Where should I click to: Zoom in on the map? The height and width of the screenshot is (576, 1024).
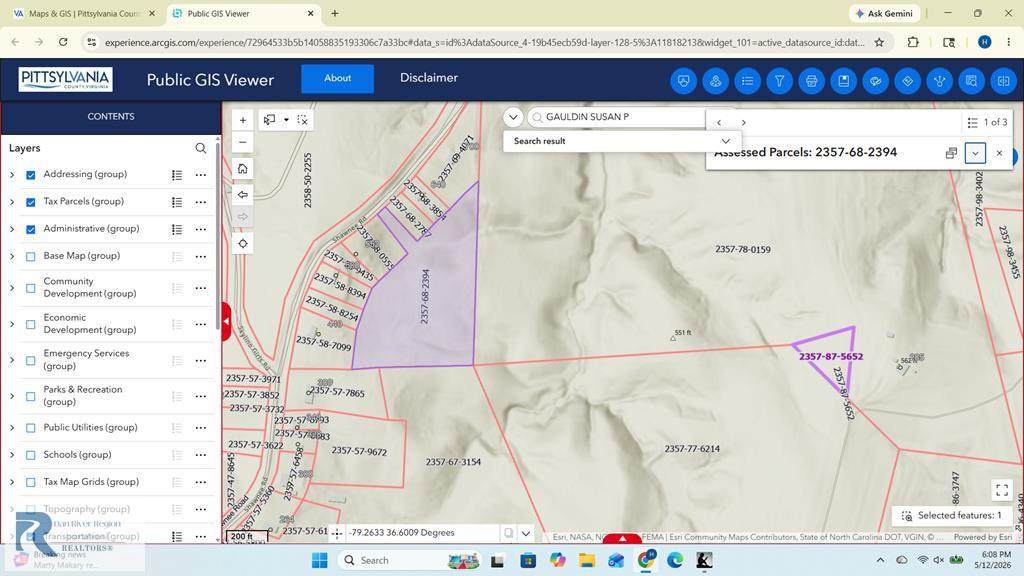(243, 120)
